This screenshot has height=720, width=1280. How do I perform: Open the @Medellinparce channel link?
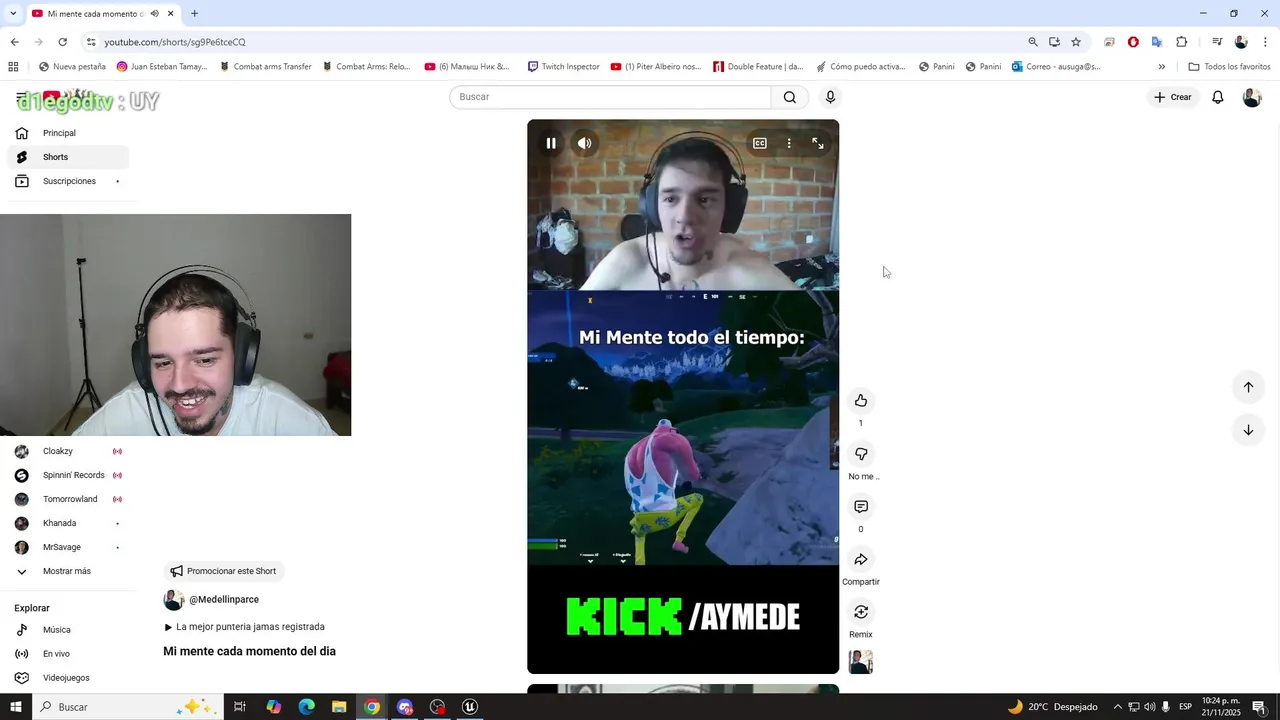pyautogui.click(x=224, y=599)
